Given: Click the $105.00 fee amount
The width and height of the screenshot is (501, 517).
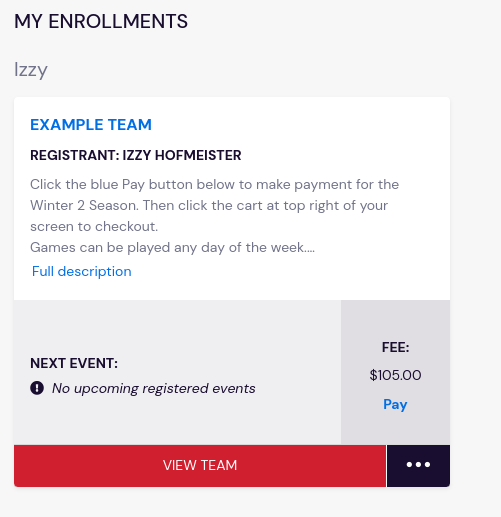Looking at the screenshot, I should [x=395, y=375].
